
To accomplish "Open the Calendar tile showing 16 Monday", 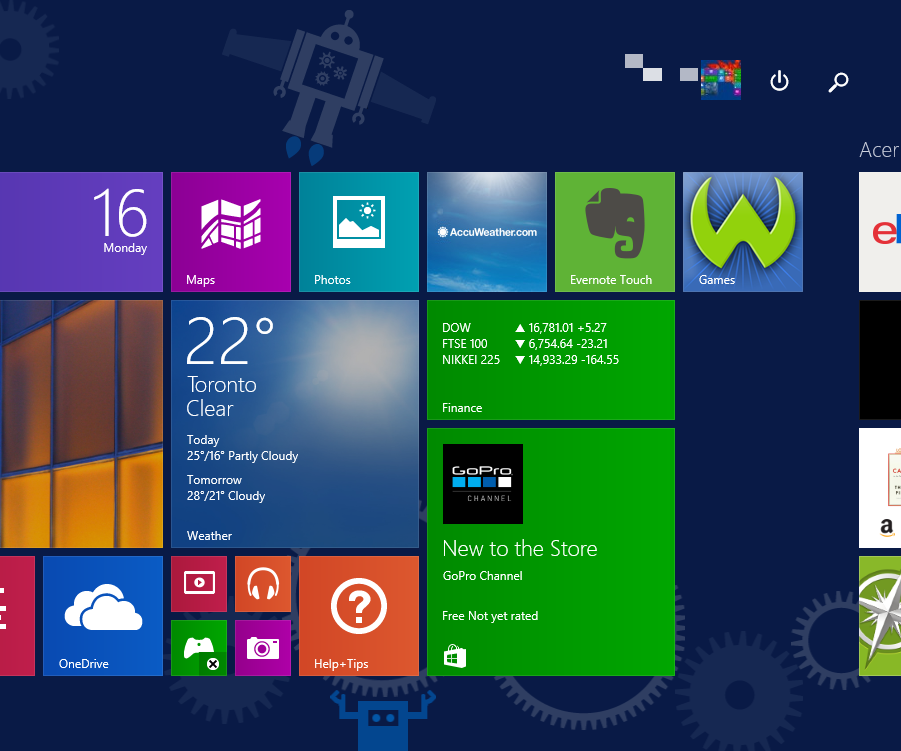I will (81, 232).
